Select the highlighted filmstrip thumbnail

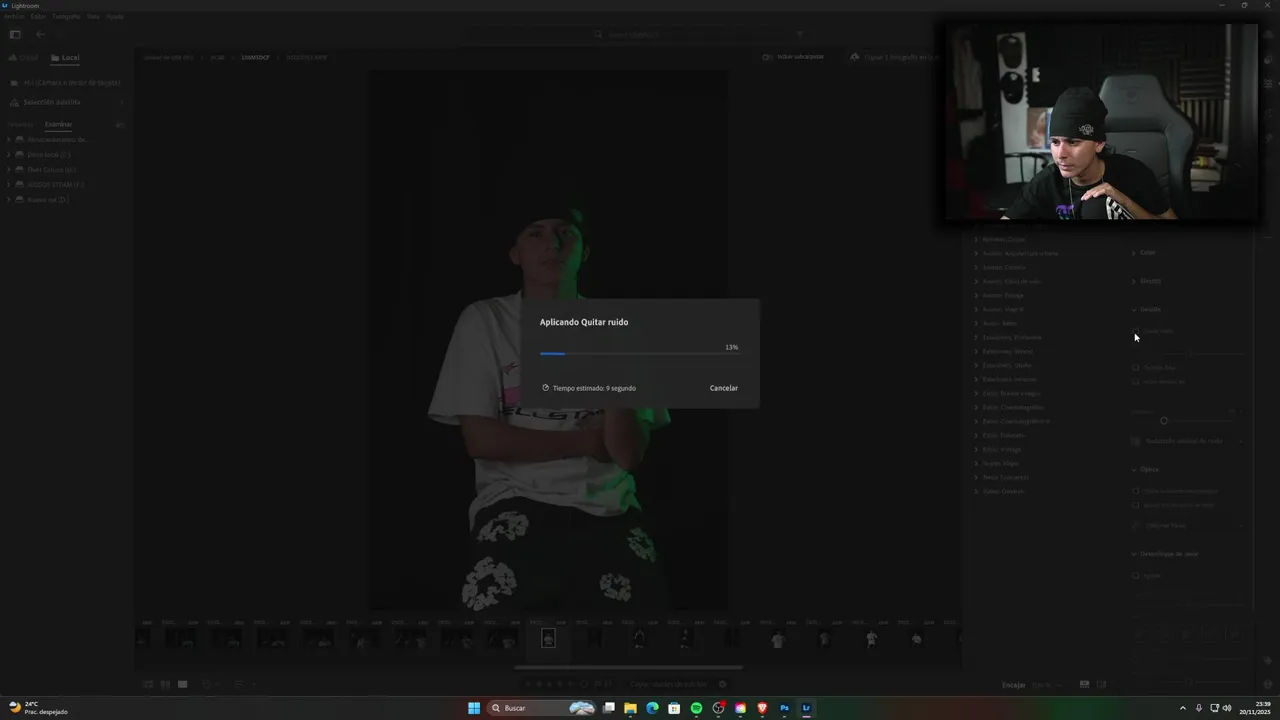pyautogui.click(x=548, y=638)
